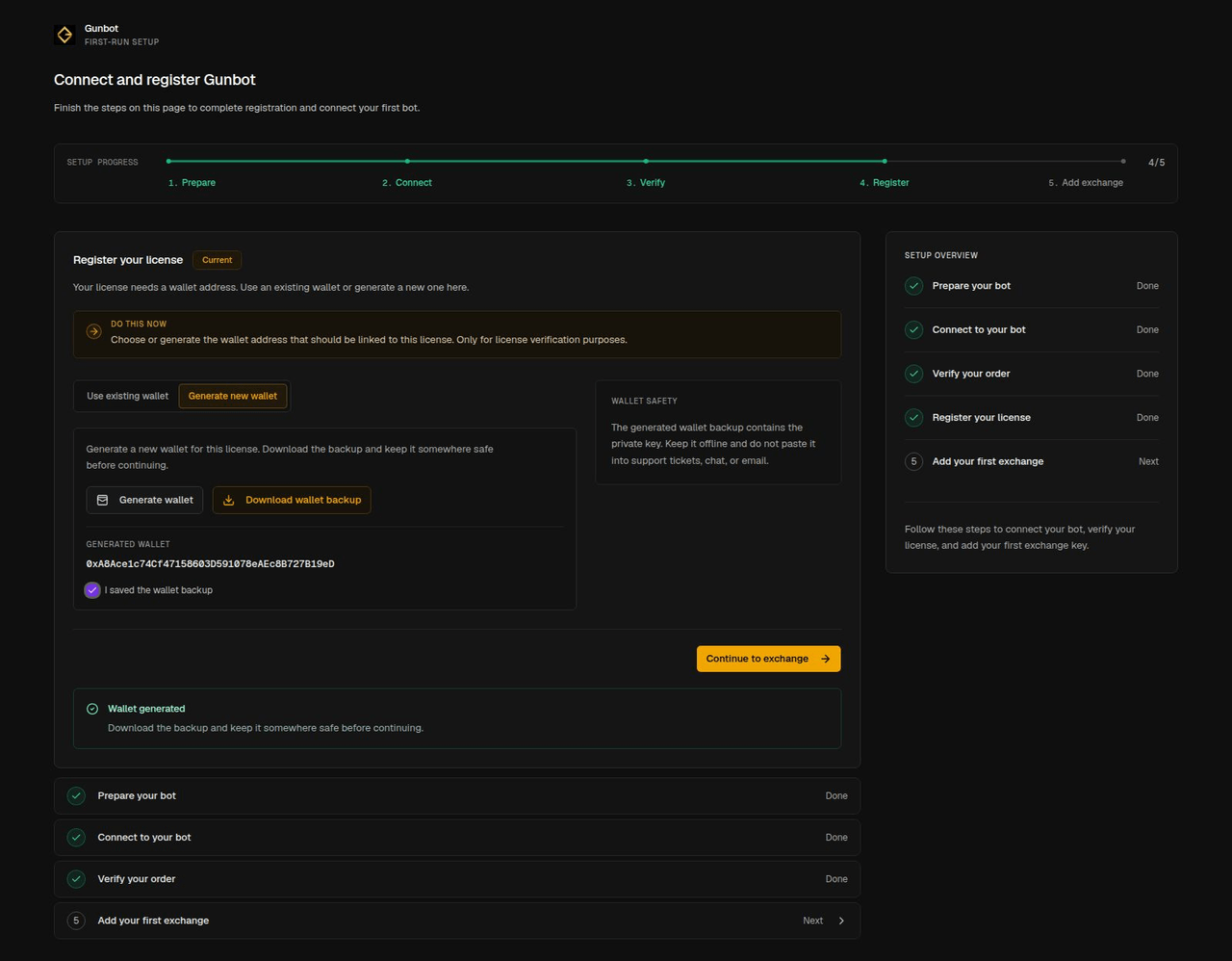Expand the Connect to your bot collapsed section

pos(457,838)
